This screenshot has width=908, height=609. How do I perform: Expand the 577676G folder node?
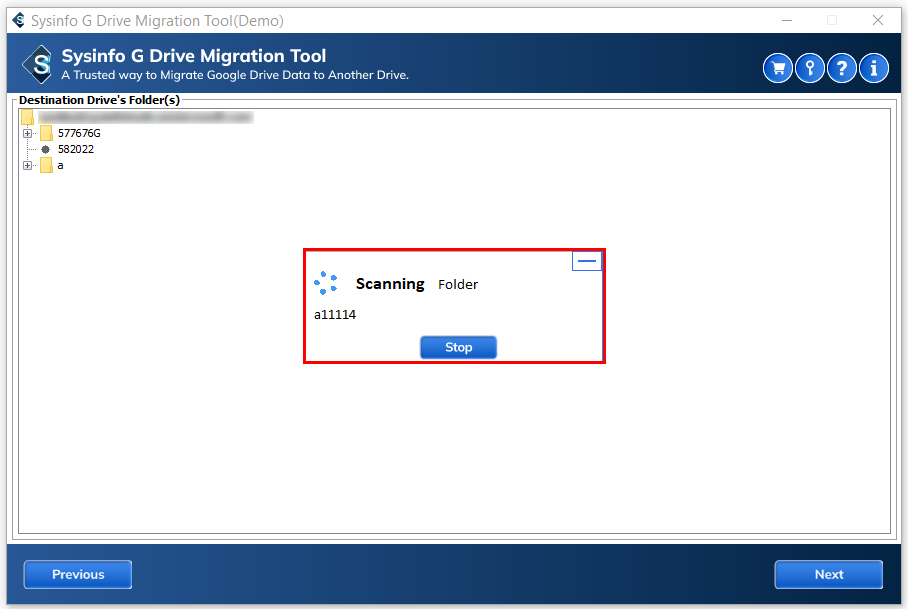[x=27, y=133]
